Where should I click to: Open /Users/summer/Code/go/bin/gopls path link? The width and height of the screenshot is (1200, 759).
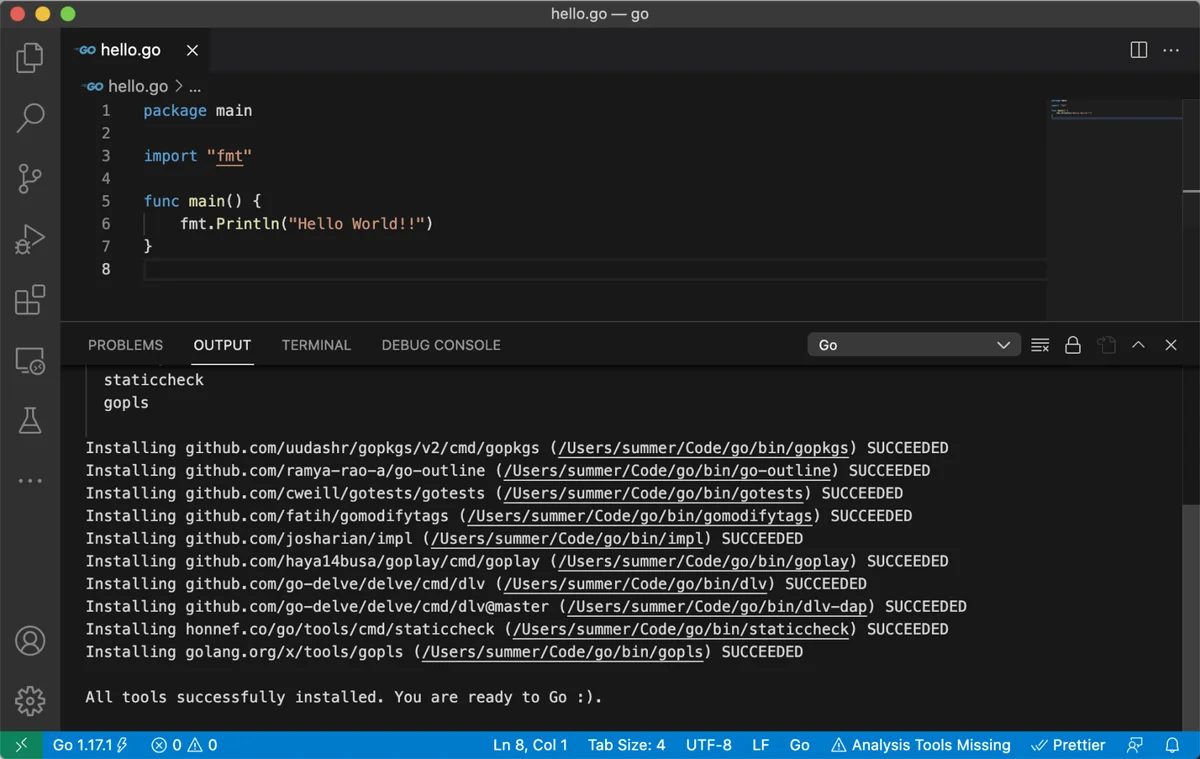562,652
